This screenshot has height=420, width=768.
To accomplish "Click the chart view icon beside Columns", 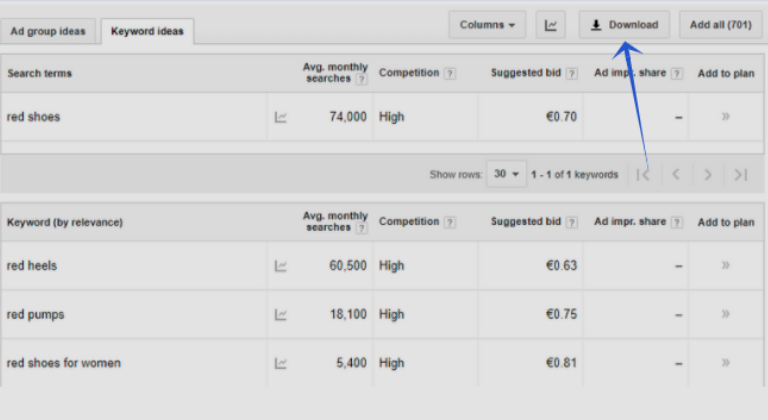I will [551, 25].
